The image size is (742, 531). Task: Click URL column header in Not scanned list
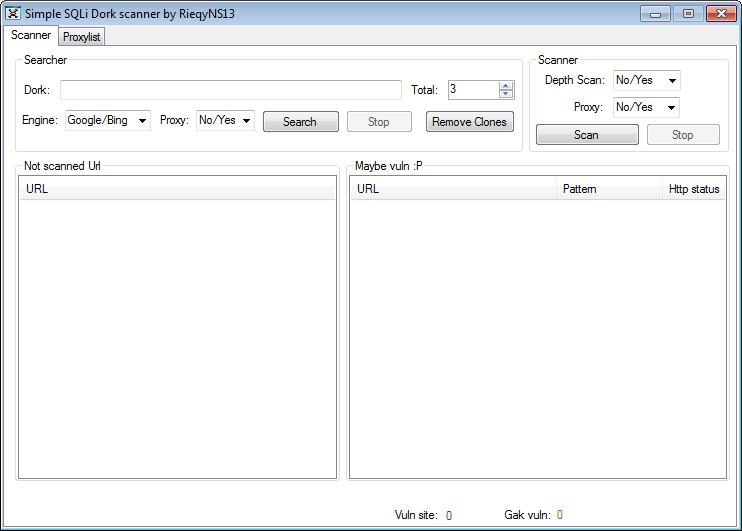177,189
